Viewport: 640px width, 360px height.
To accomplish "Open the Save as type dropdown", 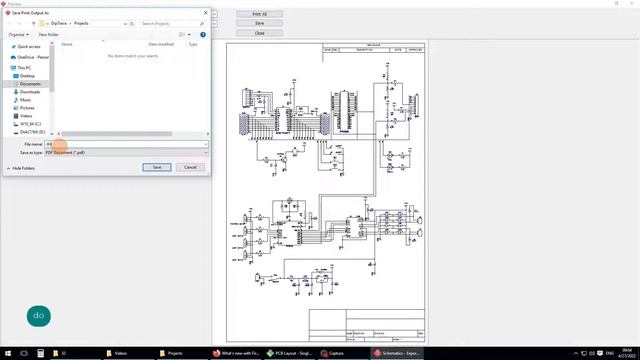I will point(127,153).
